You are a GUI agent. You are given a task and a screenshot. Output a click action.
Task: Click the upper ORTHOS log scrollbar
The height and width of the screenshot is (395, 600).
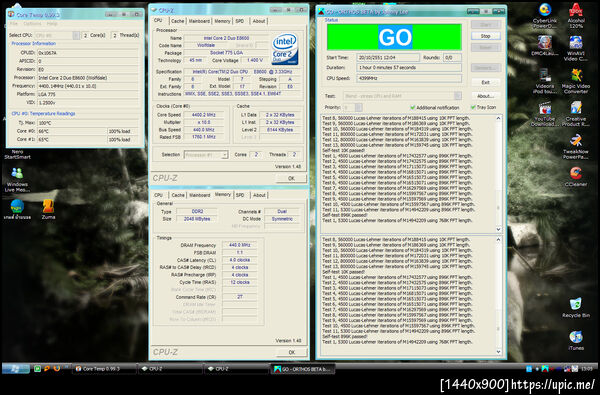(x=499, y=173)
